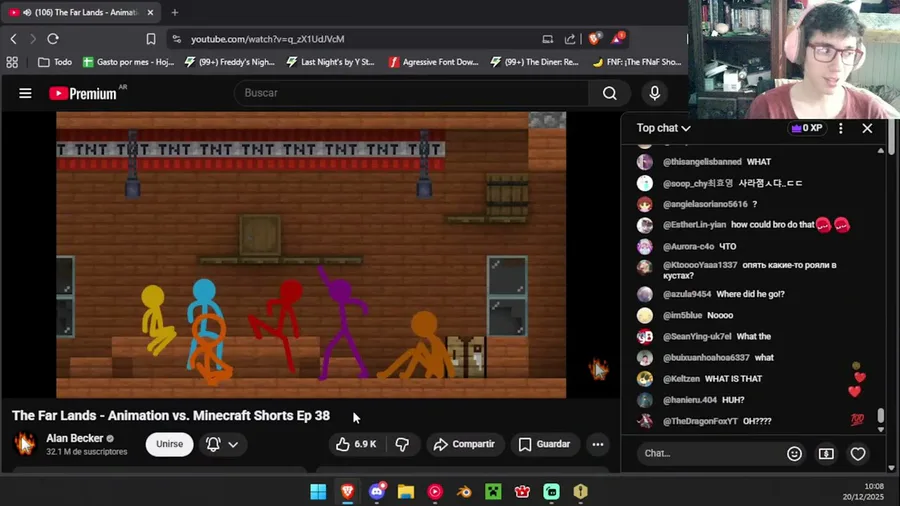This screenshot has width=900, height=506.
Task: Close The Far Lands tab
Action: pos(150,12)
